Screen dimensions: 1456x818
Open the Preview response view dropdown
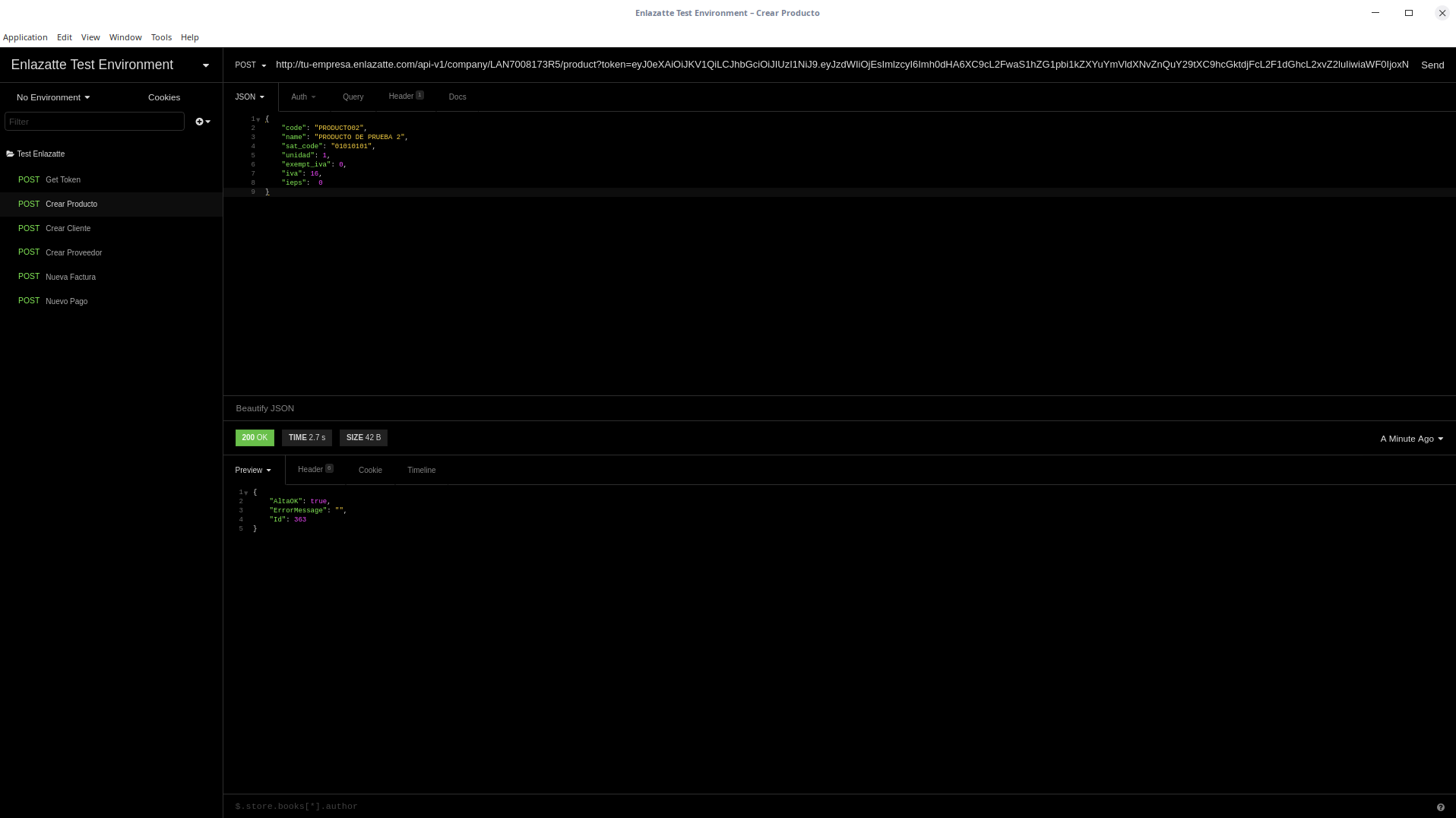tap(252, 470)
